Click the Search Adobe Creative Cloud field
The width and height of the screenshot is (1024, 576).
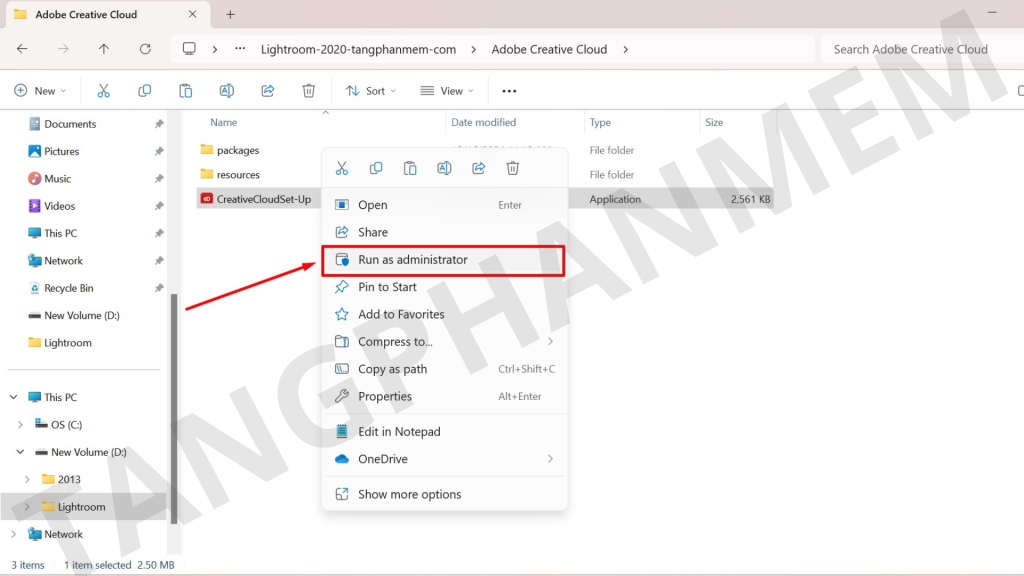click(921, 49)
